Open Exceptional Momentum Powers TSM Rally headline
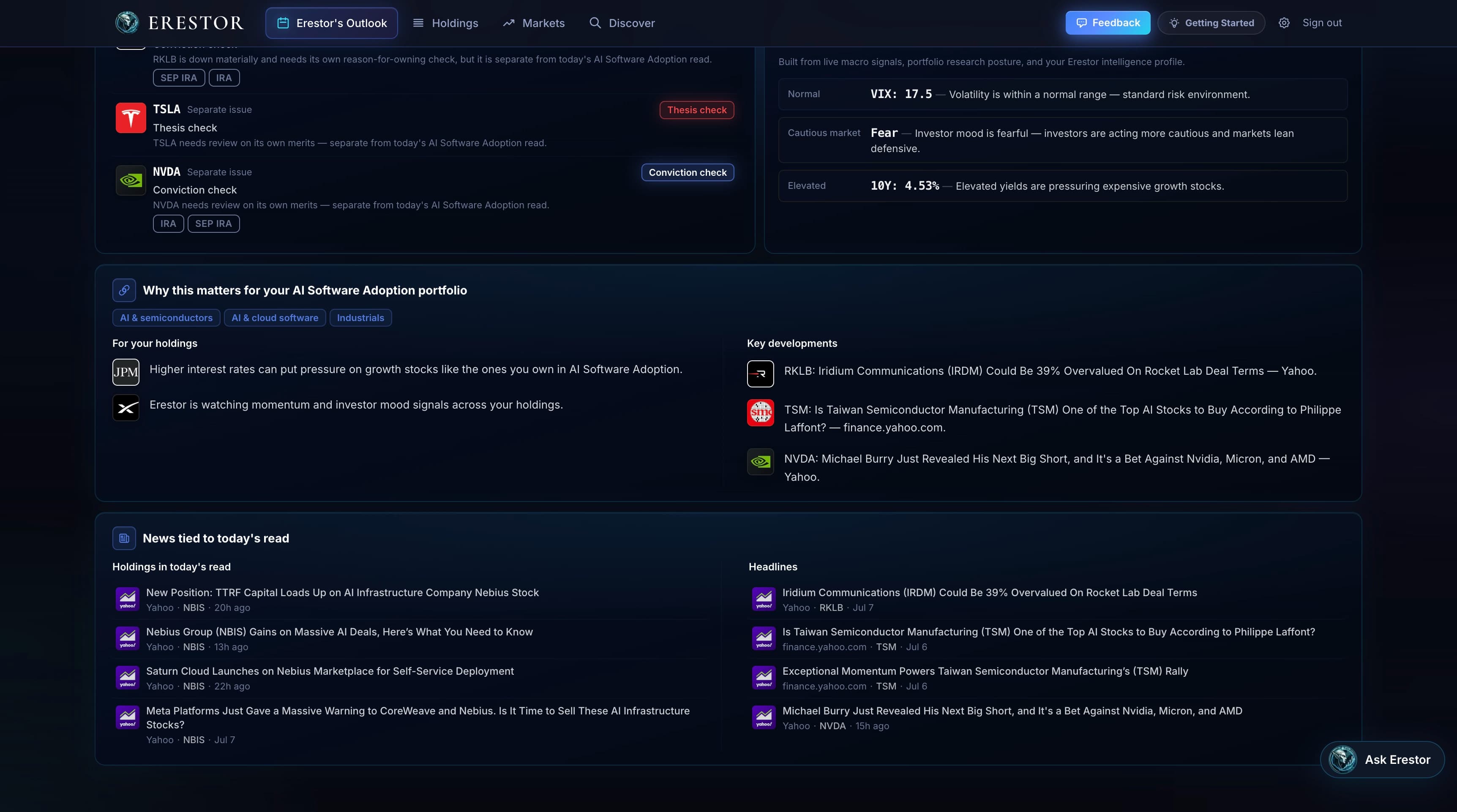Screen dimensions: 1457x812 pyautogui.click(x=985, y=670)
